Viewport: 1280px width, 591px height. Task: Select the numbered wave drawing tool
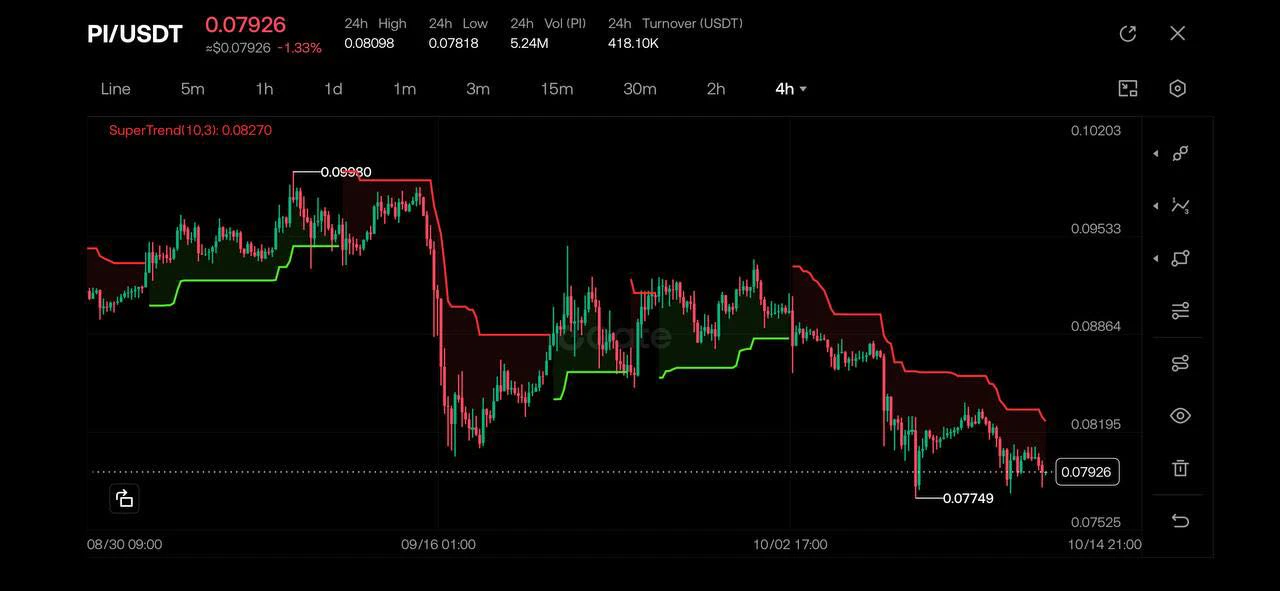click(1181, 206)
